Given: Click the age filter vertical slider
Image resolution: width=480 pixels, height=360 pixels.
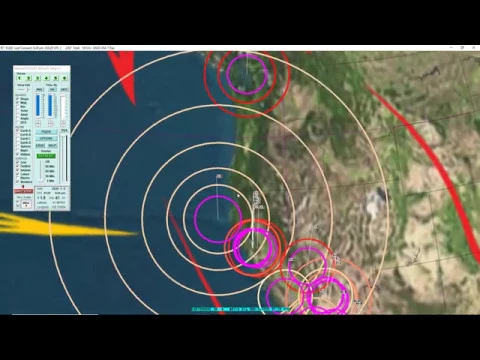Looking at the screenshot, I should (51, 106).
